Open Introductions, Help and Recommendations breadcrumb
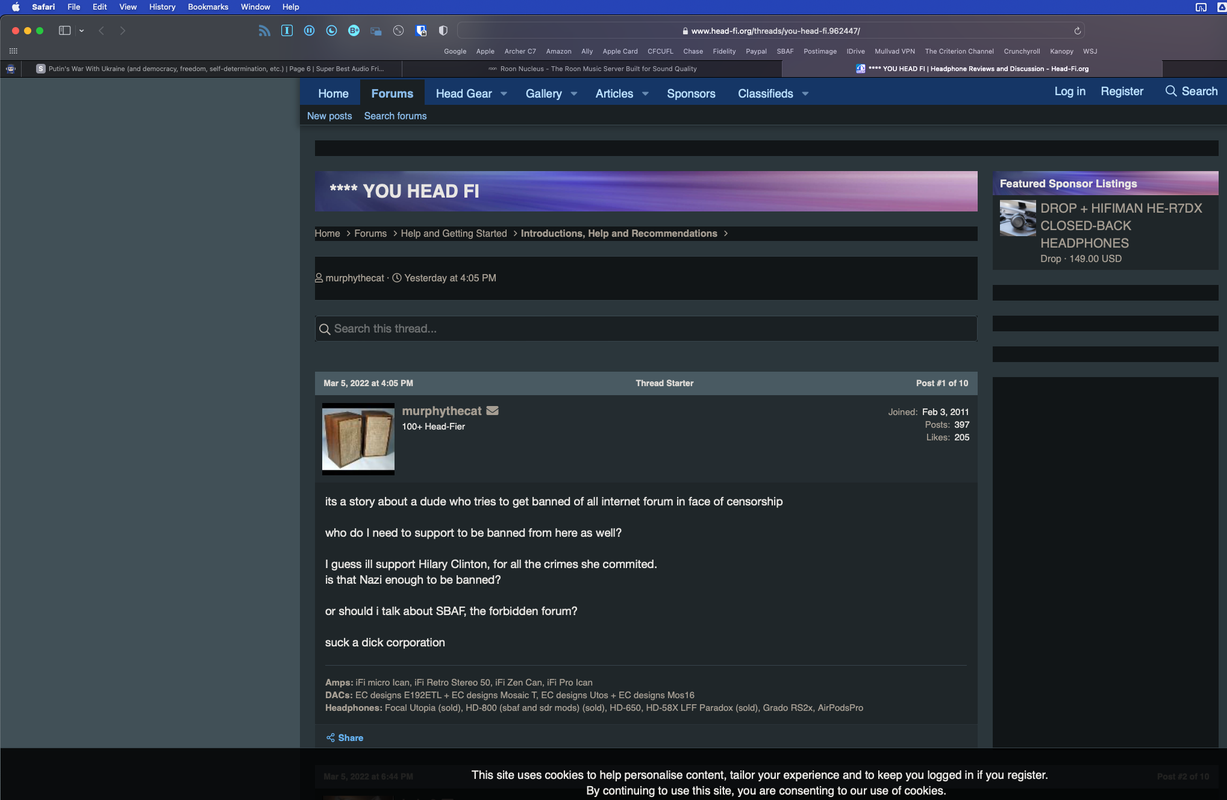 pyautogui.click(x=619, y=233)
